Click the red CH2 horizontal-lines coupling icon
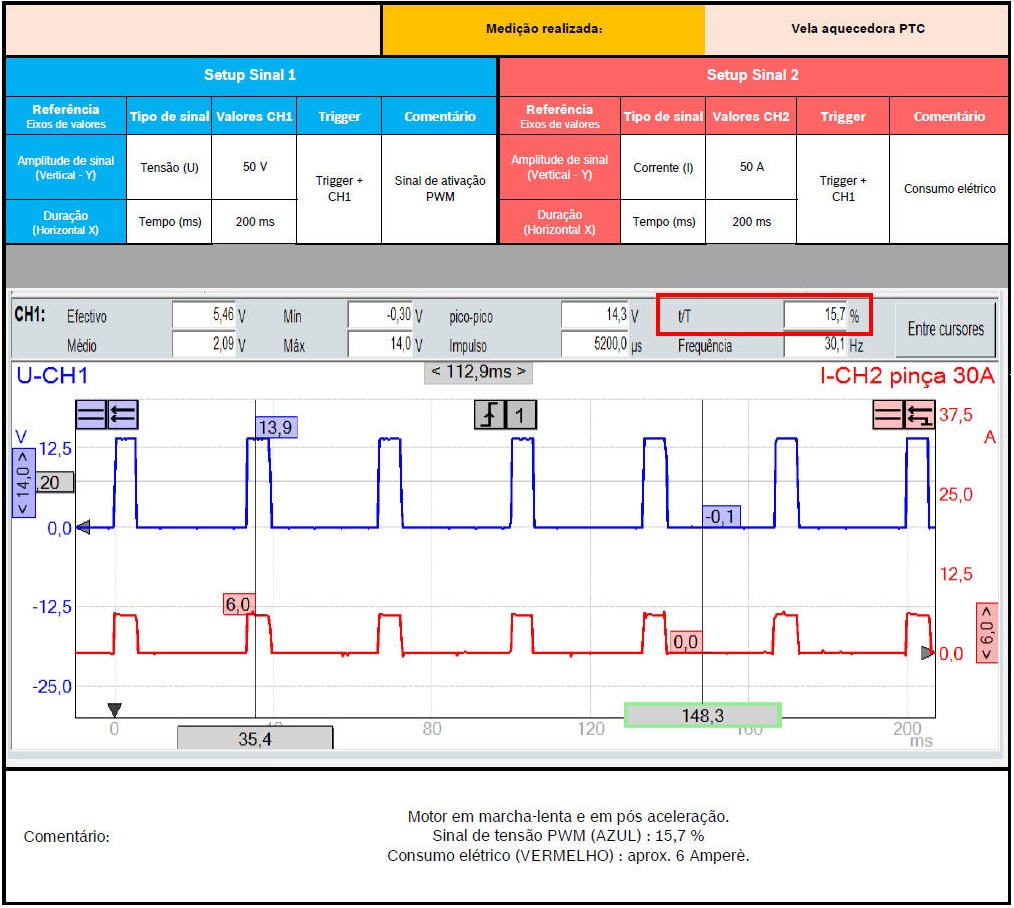This screenshot has height=908, width=1014. coord(888,415)
